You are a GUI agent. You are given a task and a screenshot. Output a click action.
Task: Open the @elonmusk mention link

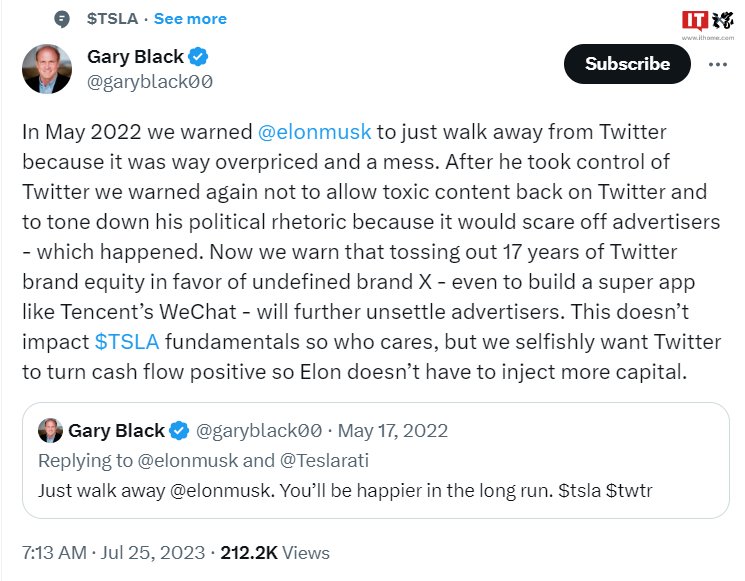coord(314,132)
